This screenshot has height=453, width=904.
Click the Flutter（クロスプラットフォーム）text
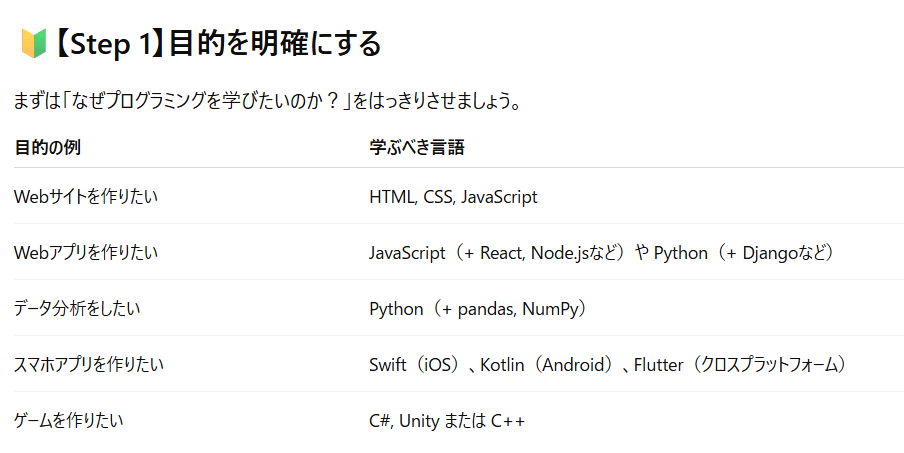[740, 364]
